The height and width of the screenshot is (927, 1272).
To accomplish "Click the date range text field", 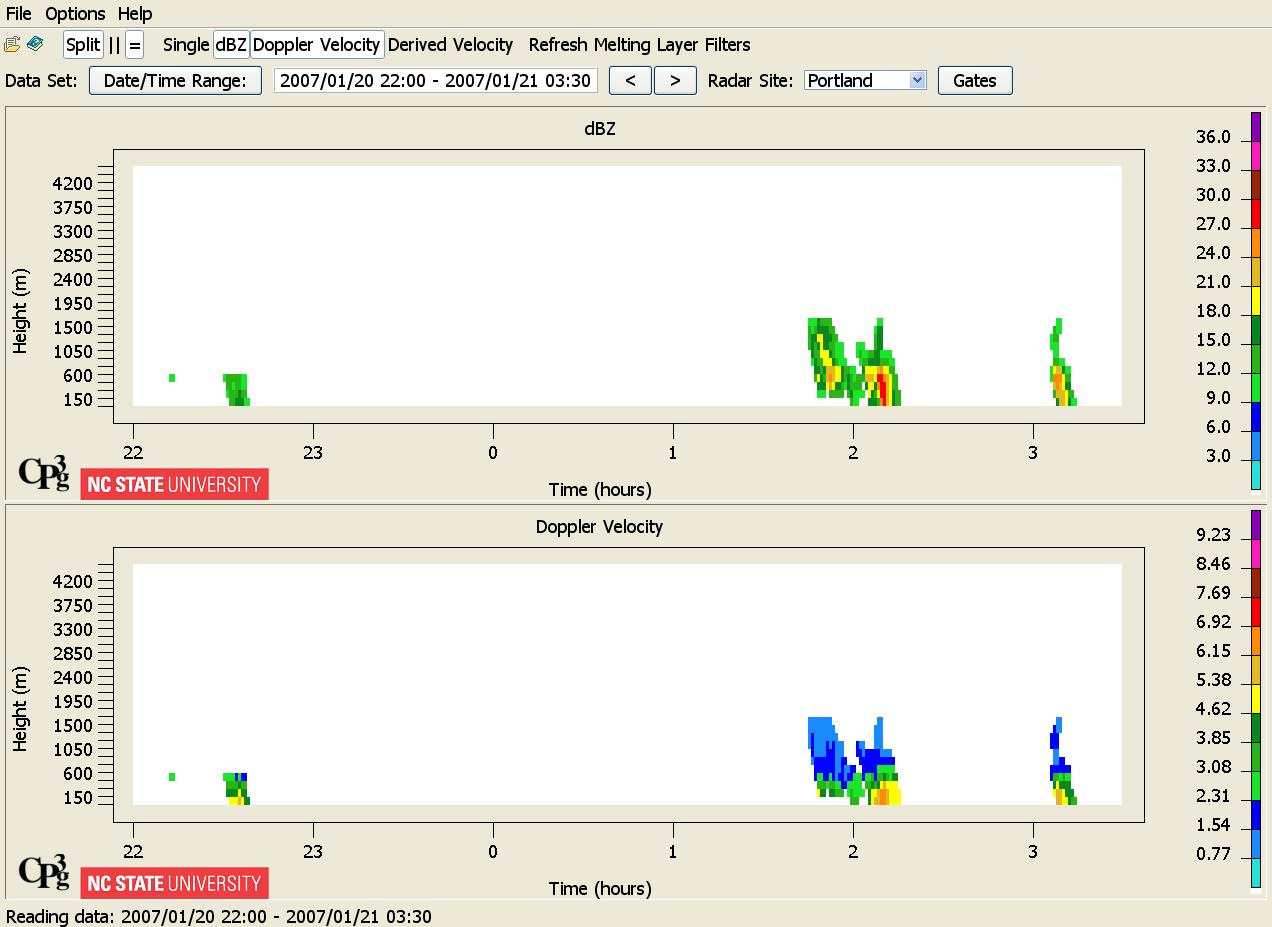I will [436, 80].
